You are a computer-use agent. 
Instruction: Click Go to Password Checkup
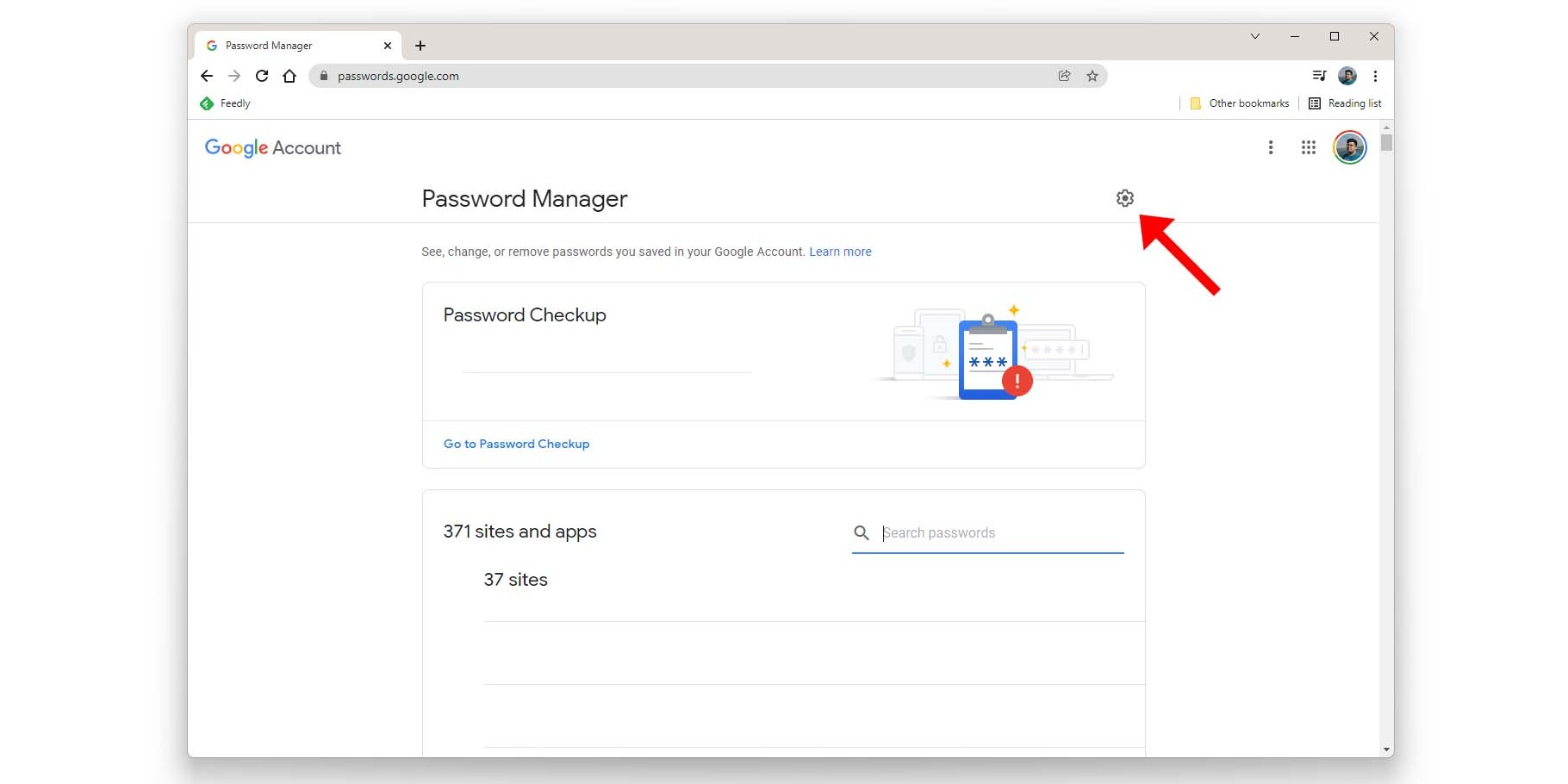pos(515,444)
